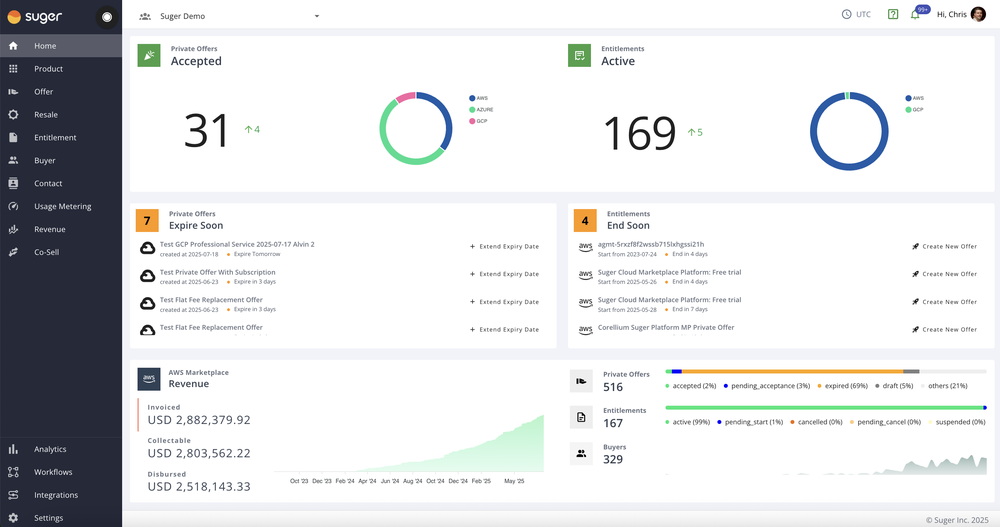Click the Suger logo
The height and width of the screenshot is (527, 1000).
34,17
